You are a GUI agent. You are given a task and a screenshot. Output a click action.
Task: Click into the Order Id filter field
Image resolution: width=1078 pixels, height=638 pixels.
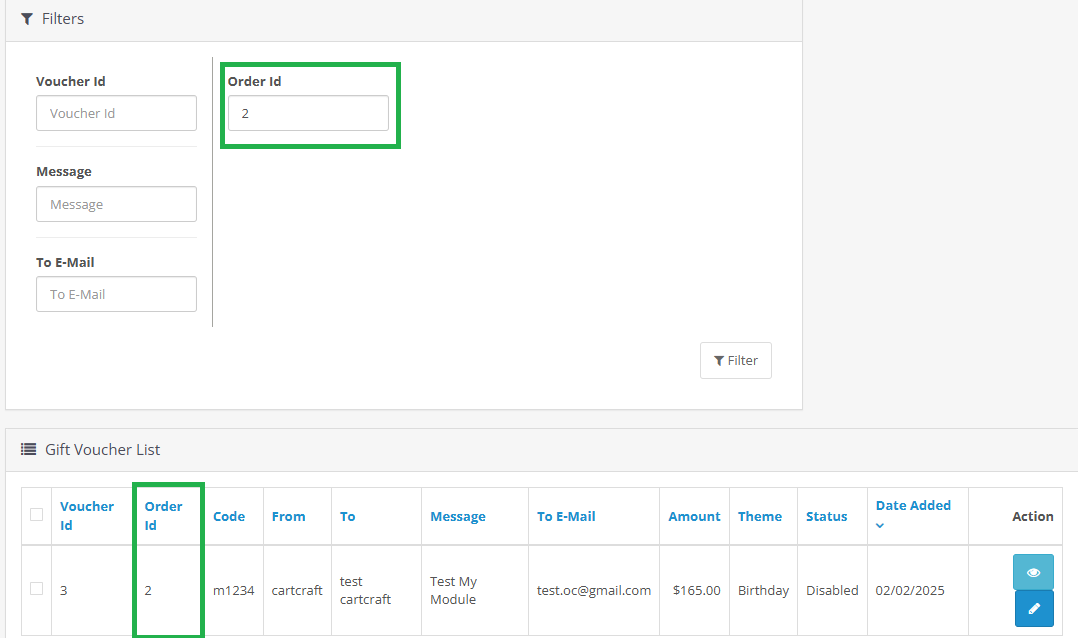tap(308, 113)
